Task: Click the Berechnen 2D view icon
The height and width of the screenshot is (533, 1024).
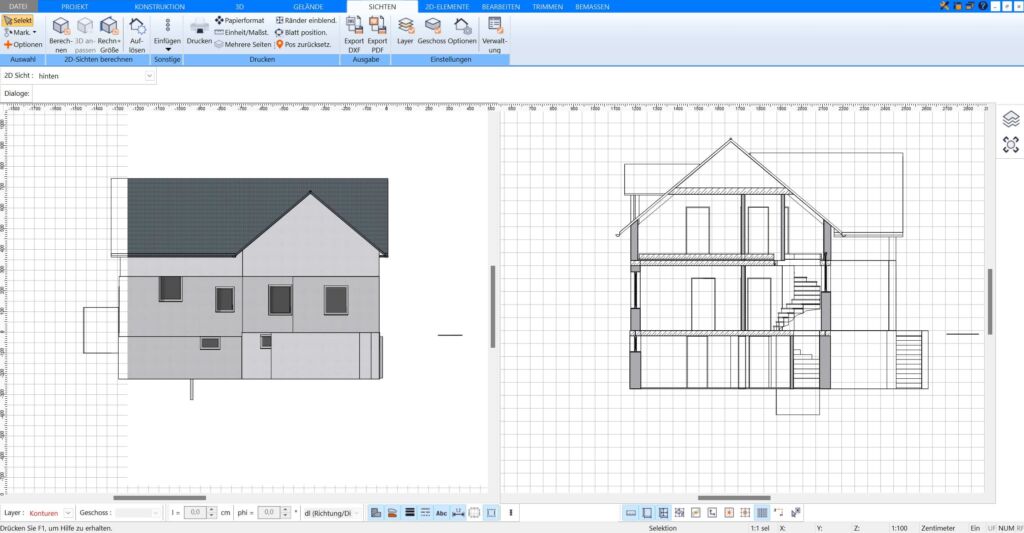Action: 61,27
